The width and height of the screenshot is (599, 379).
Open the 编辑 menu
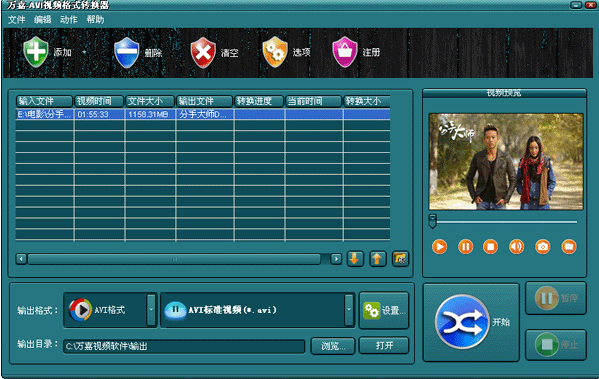[42, 19]
